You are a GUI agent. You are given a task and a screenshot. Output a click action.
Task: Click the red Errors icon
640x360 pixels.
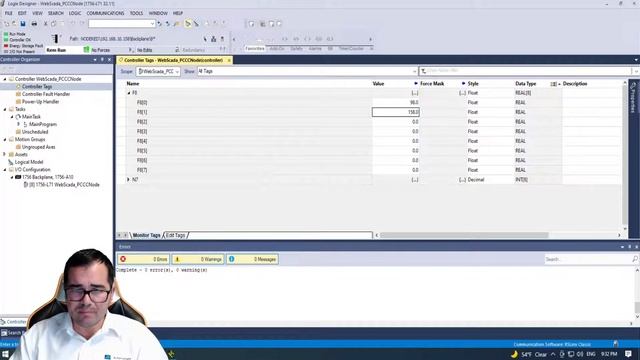tap(123, 259)
